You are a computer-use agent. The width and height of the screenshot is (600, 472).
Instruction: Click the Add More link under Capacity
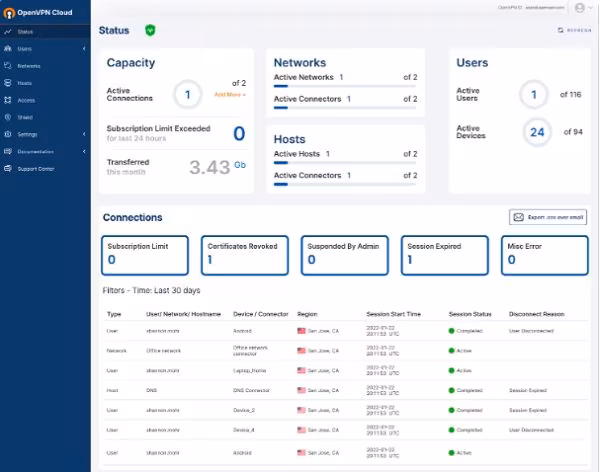point(230,95)
